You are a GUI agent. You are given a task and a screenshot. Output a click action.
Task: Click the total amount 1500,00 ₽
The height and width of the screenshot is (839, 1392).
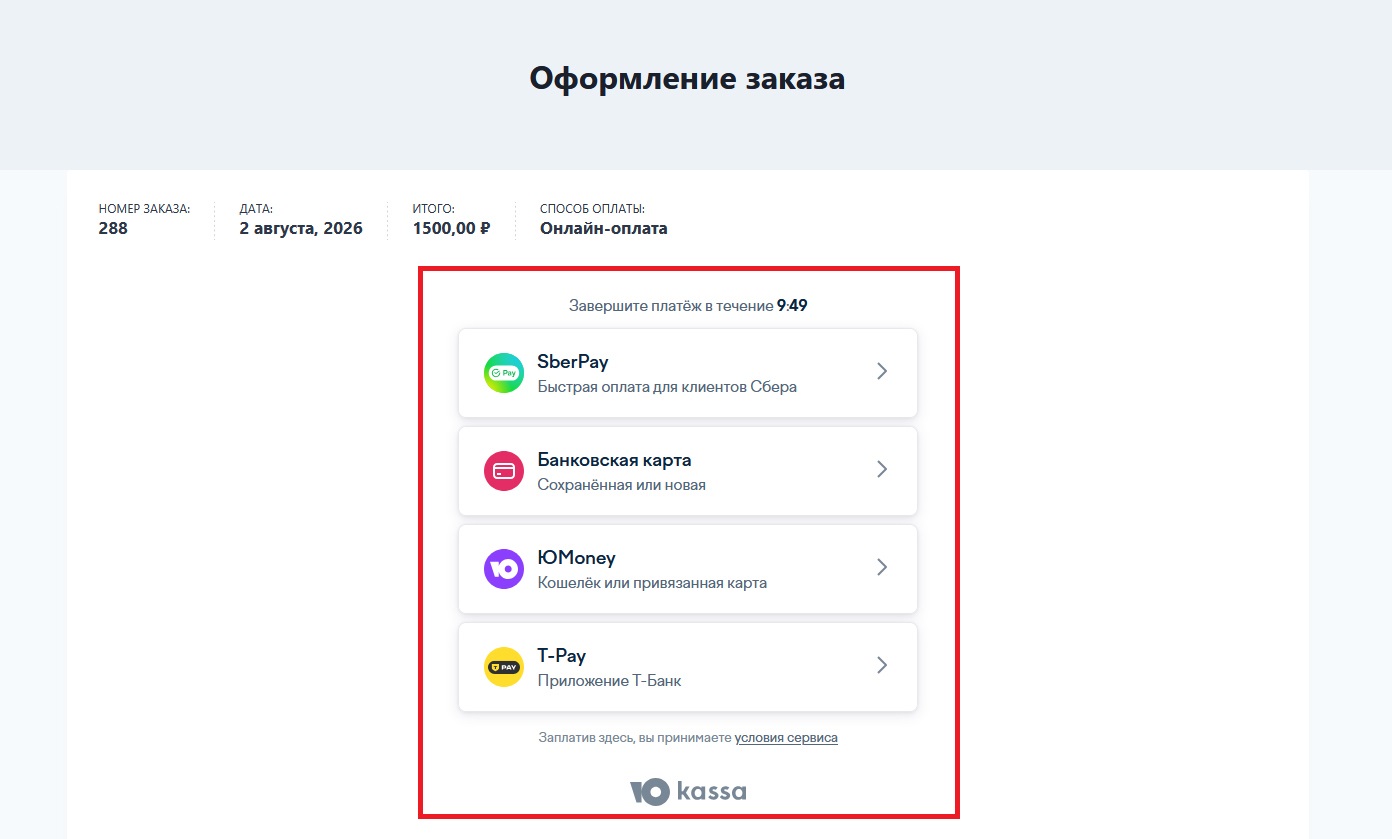pos(451,228)
